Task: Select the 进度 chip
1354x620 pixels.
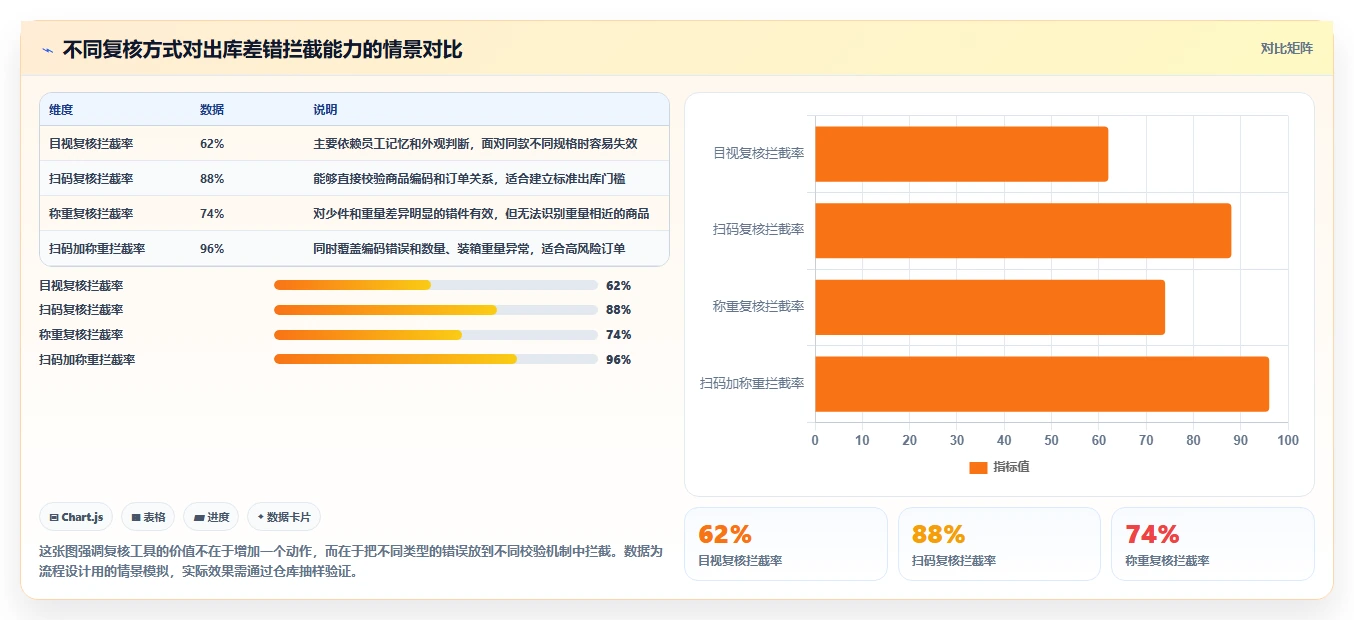Action: coord(211,517)
